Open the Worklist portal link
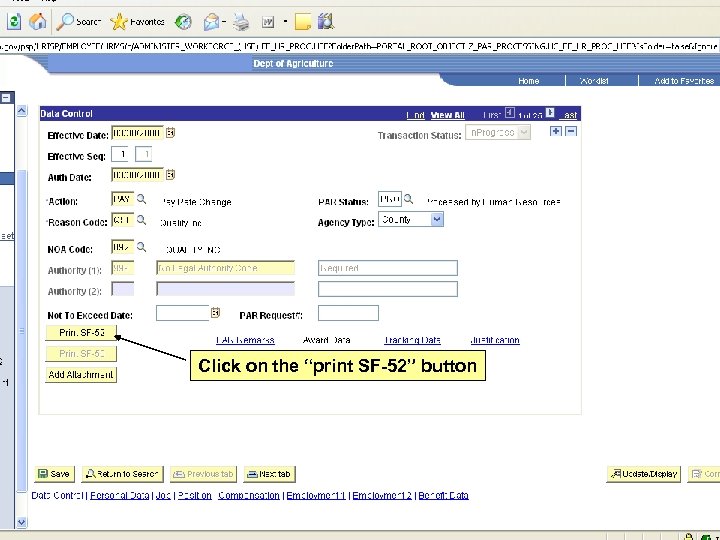Screen dimensions: 720x540 (594, 81)
